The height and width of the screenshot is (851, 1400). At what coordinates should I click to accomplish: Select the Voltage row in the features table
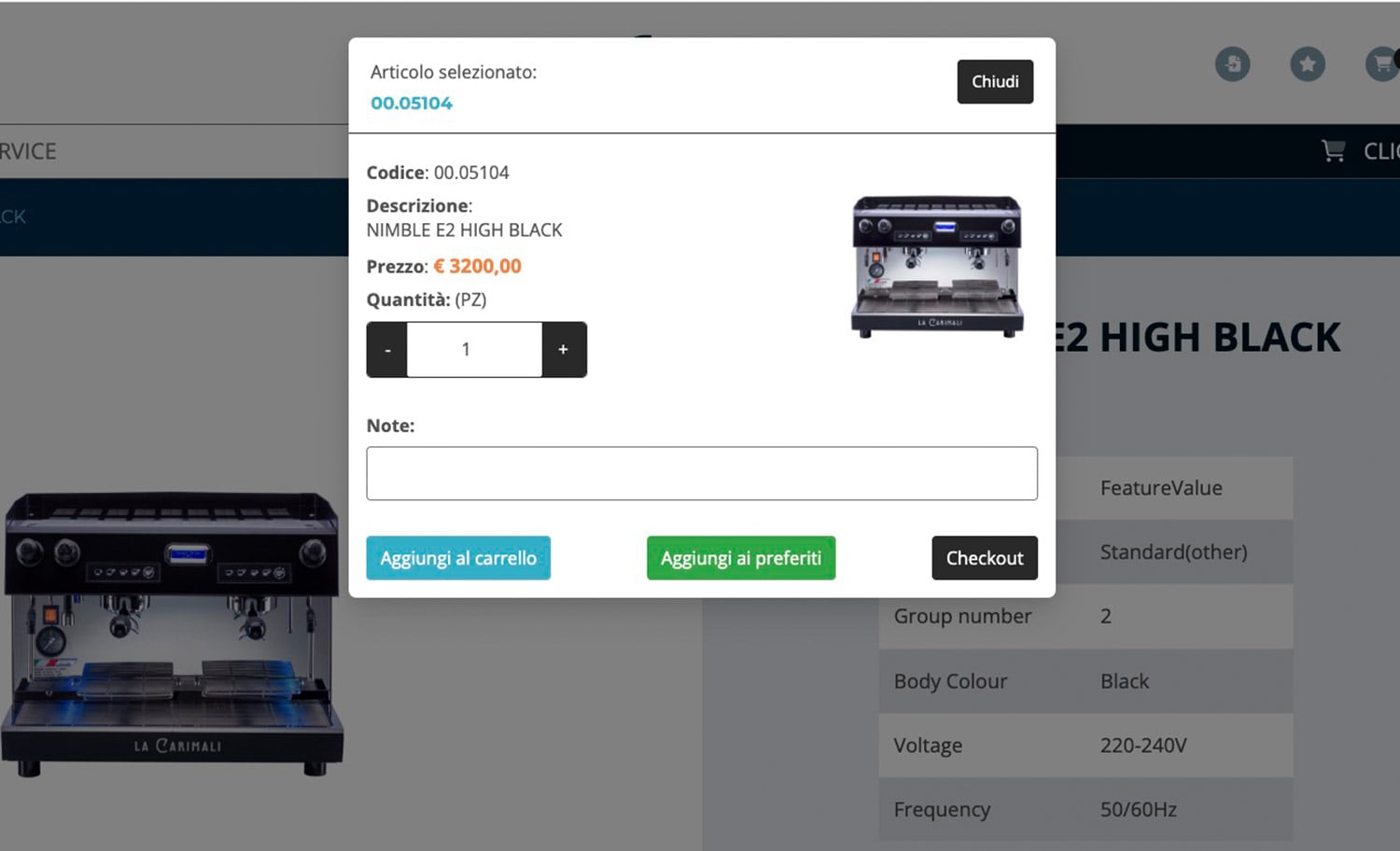click(x=1085, y=746)
